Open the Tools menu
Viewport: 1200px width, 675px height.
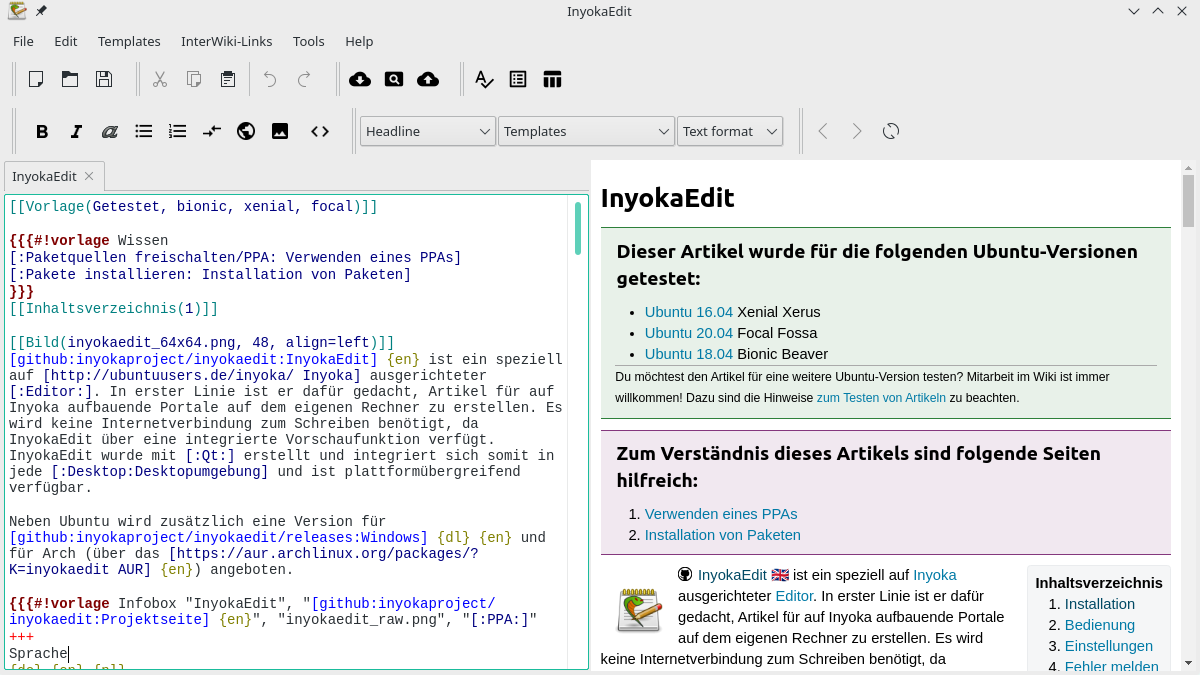pos(309,41)
